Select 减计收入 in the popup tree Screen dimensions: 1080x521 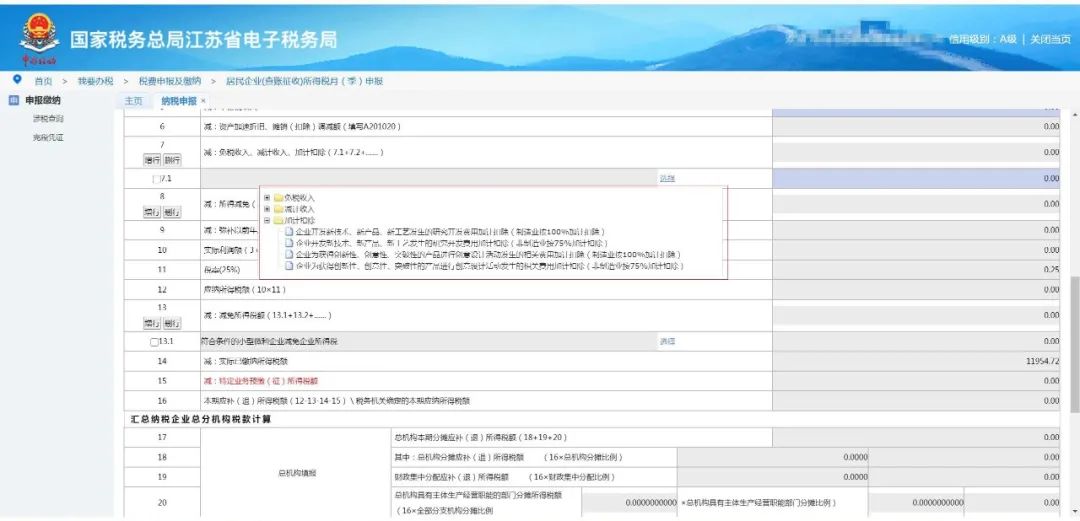point(300,209)
